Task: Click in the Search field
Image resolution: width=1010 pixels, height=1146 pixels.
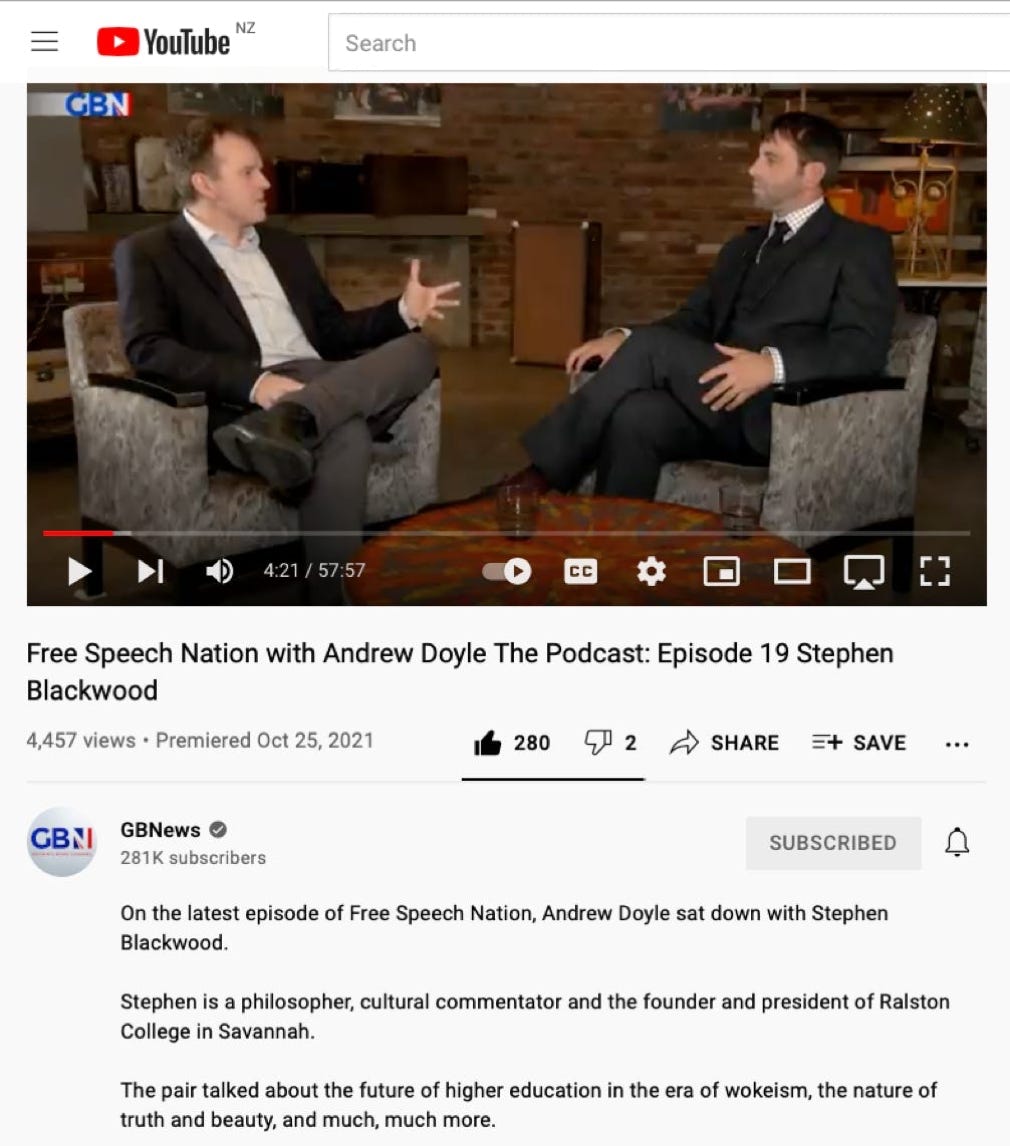Action: (x=669, y=43)
